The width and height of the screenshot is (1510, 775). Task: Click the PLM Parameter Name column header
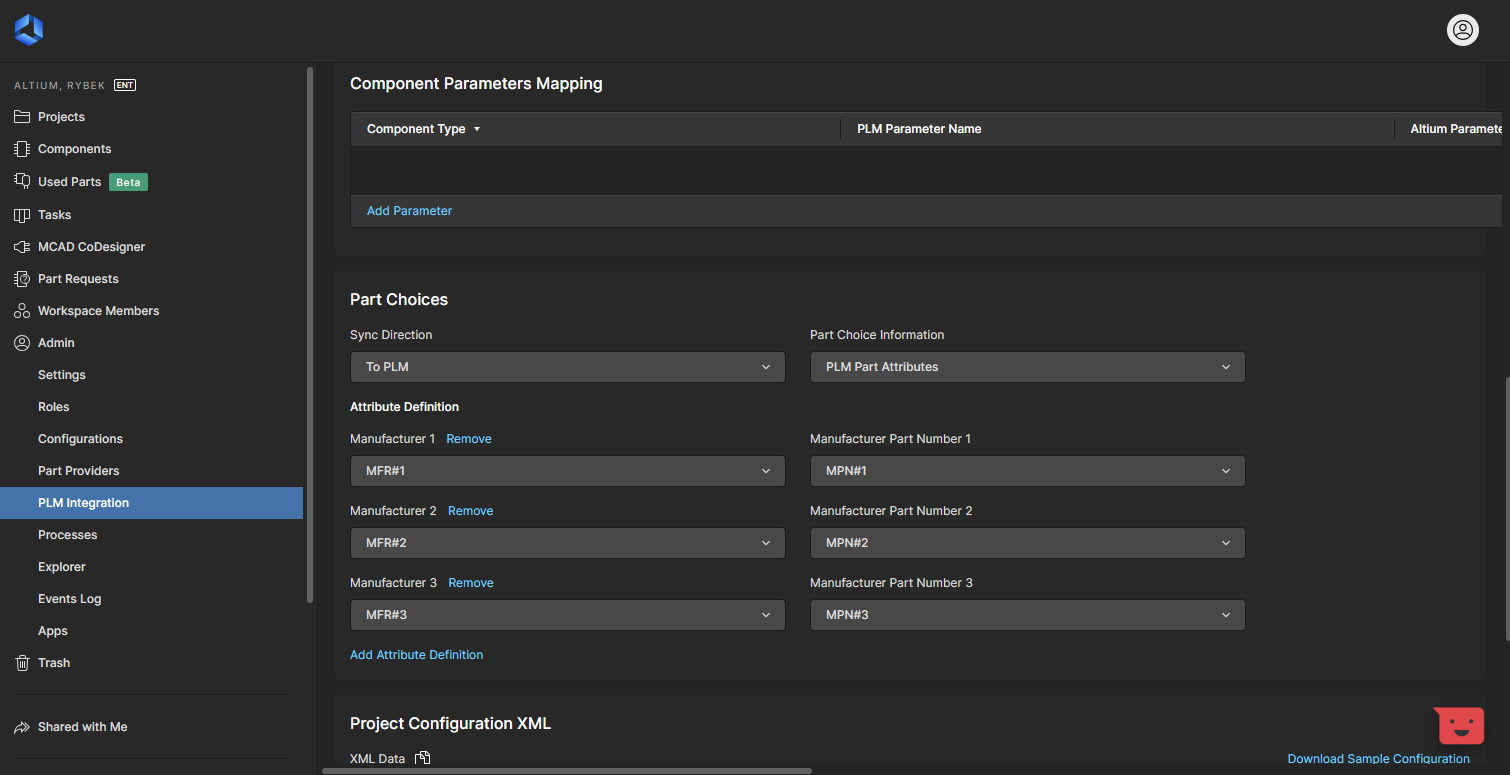pos(919,129)
